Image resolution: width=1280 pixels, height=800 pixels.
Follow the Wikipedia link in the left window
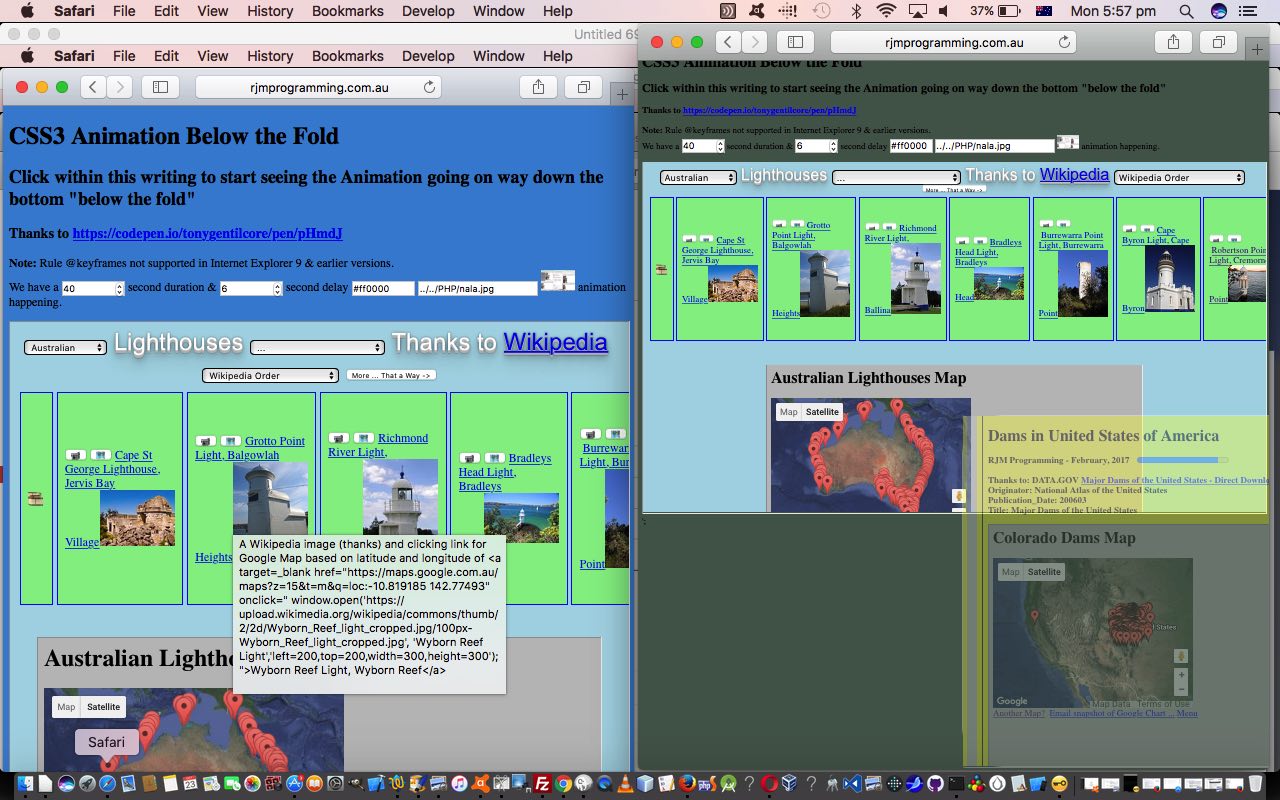coord(555,342)
